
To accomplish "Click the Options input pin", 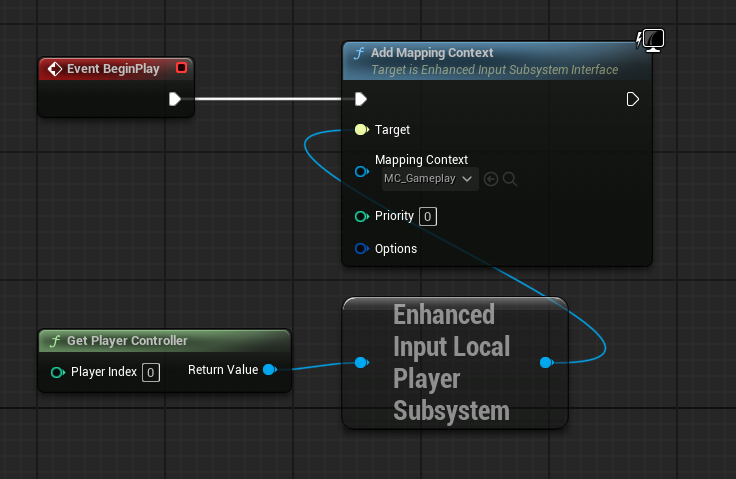I will (x=361, y=249).
